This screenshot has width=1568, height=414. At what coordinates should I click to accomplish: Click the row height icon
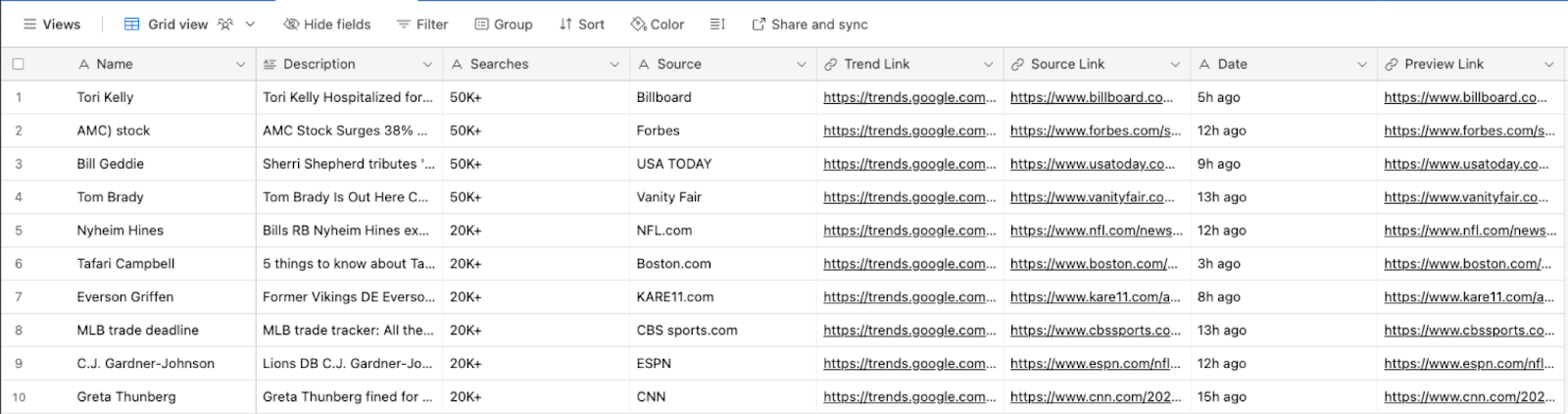pos(717,25)
